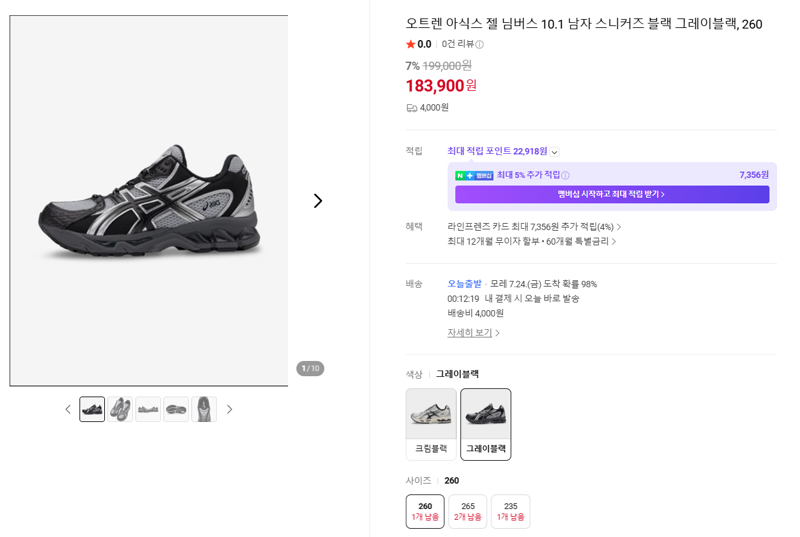The image size is (800, 537).
Task: Click the red star rating icon
Action: (x=410, y=44)
